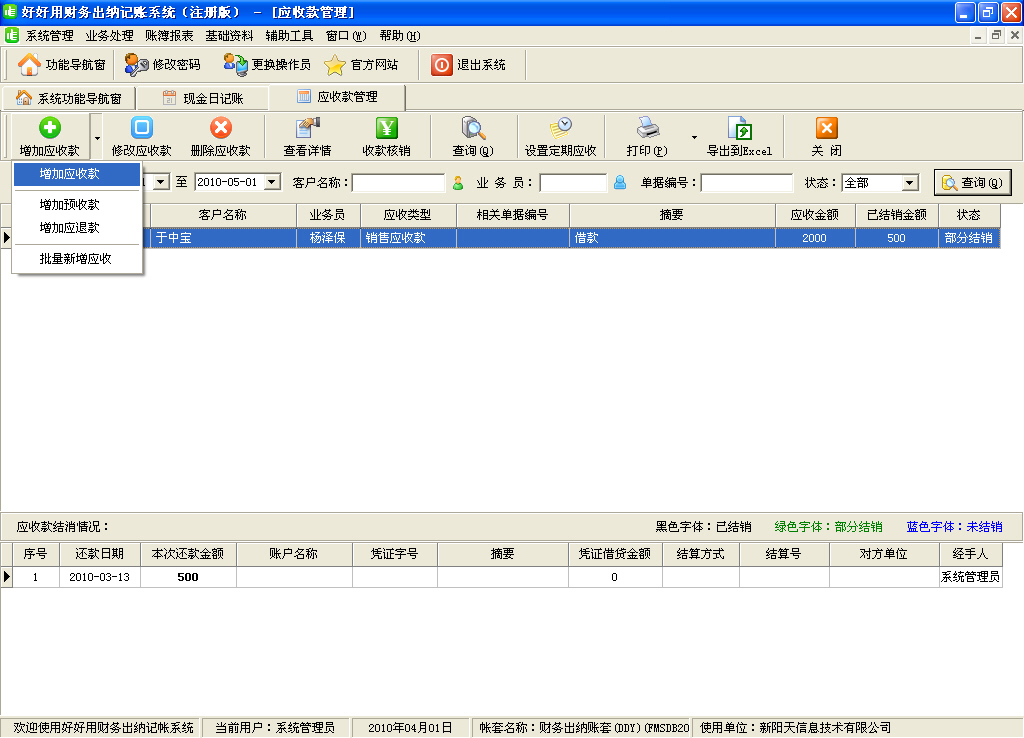
Task: Select 增加预收款 from the dropdown menu
Action: tap(70, 205)
